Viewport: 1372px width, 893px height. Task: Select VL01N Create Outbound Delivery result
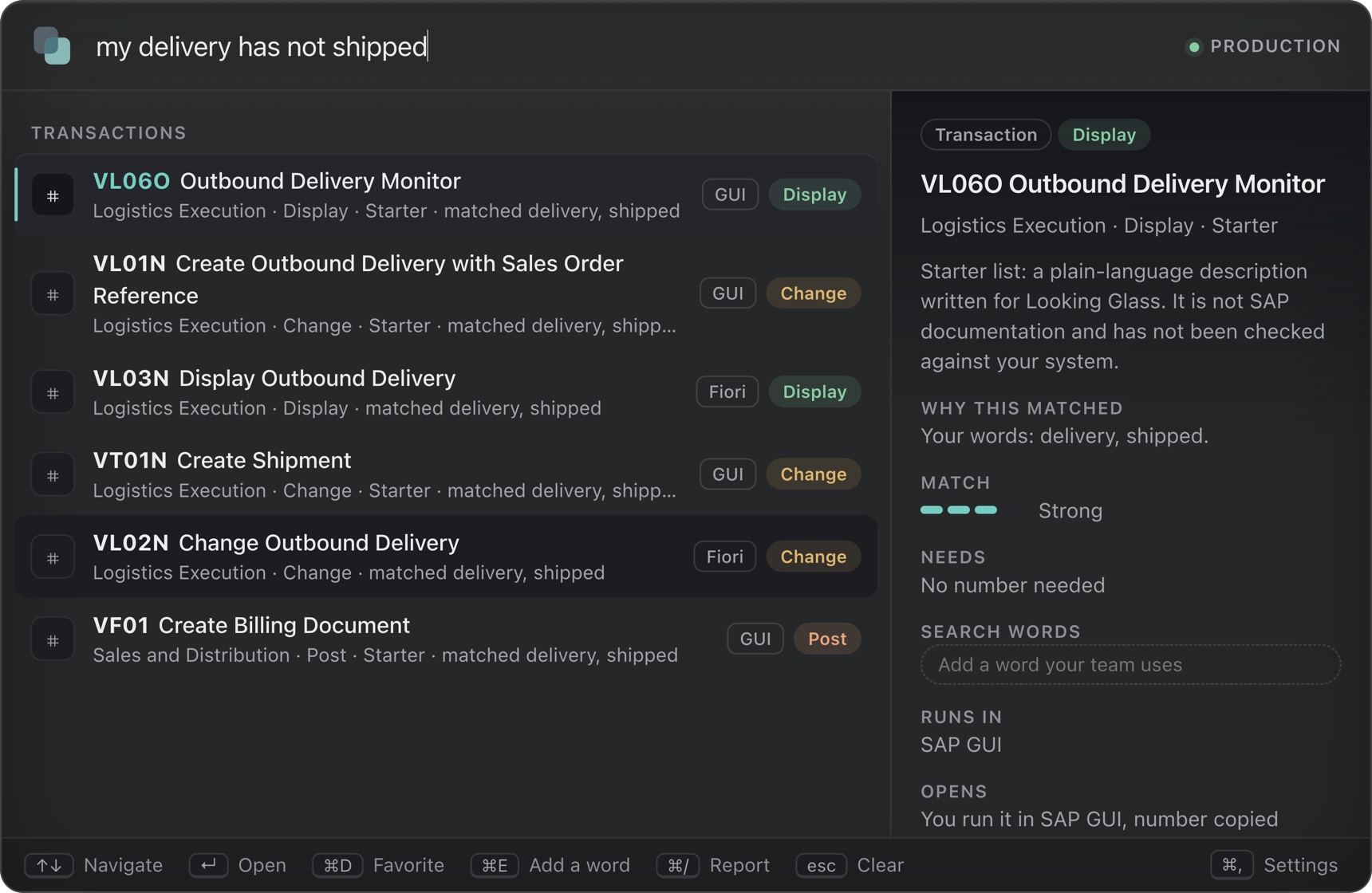click(446, 294)
